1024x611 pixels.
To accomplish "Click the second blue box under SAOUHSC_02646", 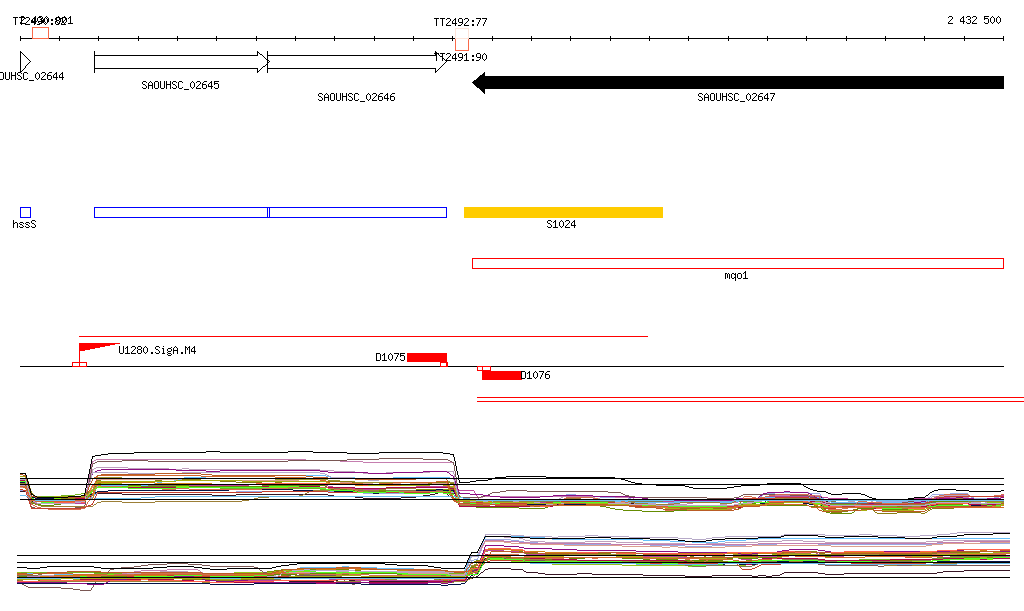I will click(358, 212).
